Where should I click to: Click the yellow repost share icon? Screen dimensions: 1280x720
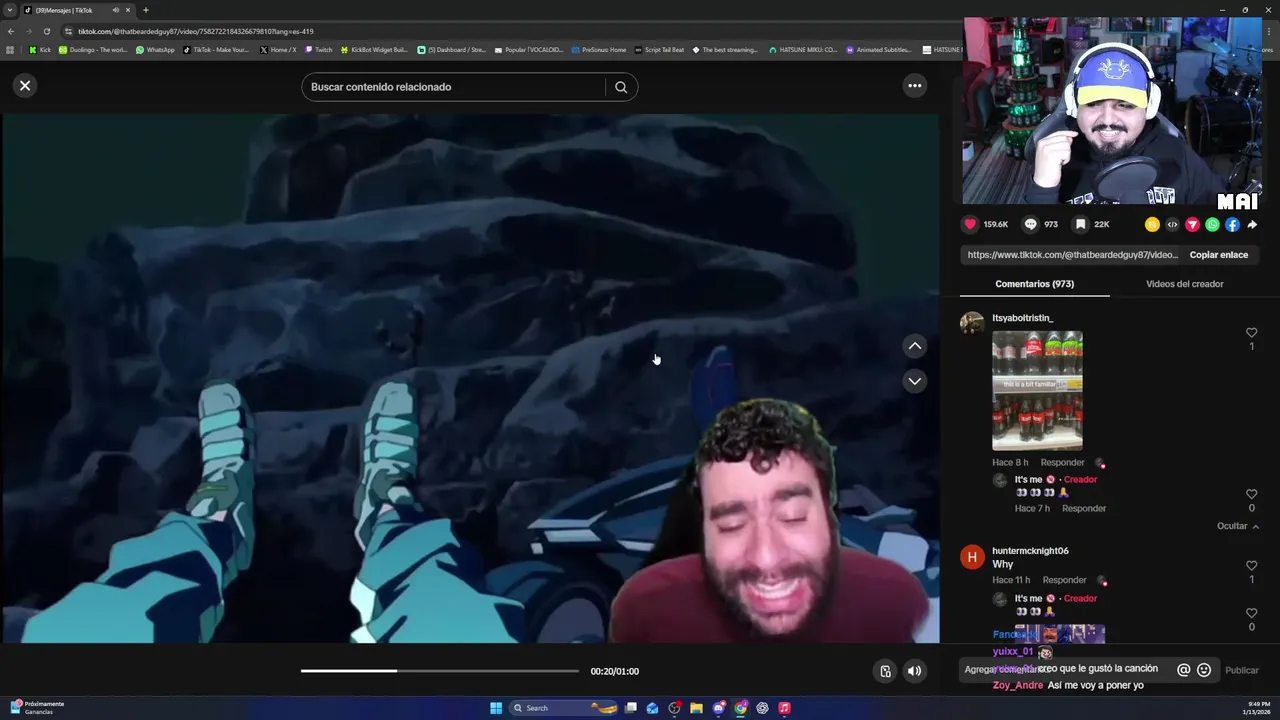(x=1152, y=225)
